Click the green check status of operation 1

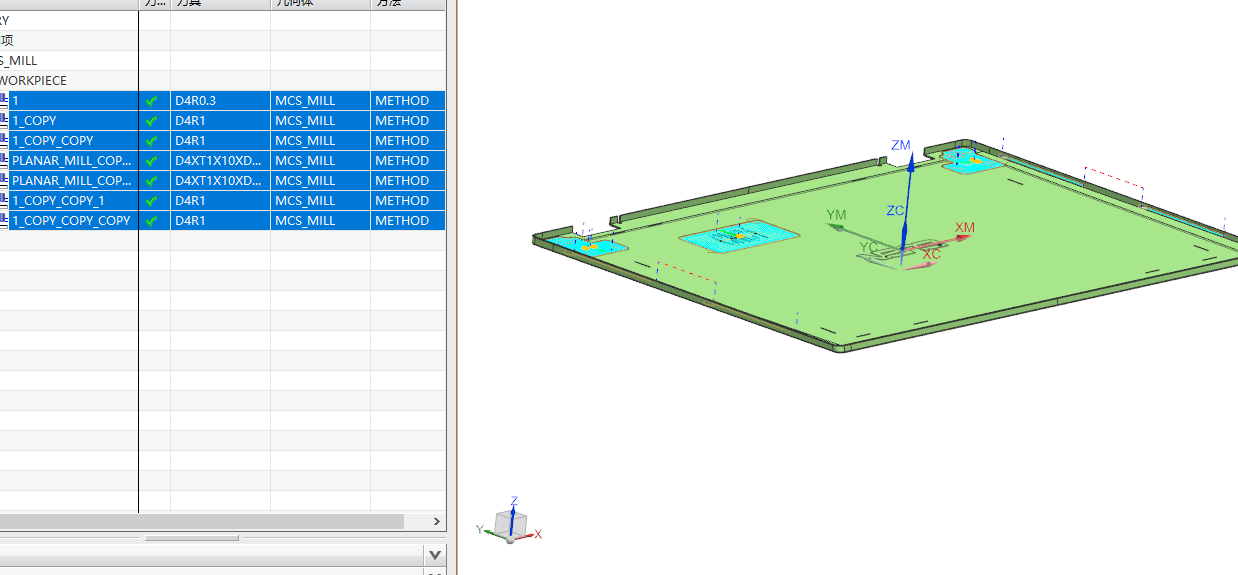[x=151, y=101]
